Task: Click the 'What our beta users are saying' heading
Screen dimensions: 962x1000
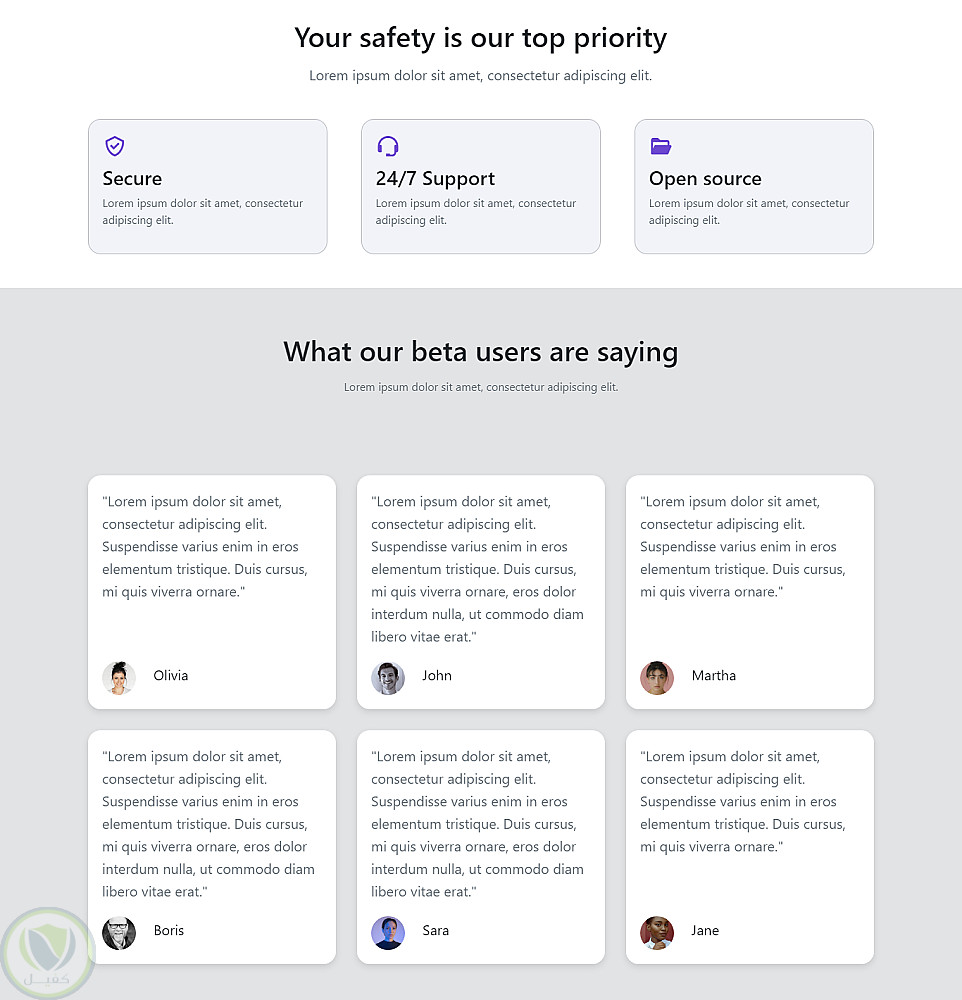Action: (481, 352)
